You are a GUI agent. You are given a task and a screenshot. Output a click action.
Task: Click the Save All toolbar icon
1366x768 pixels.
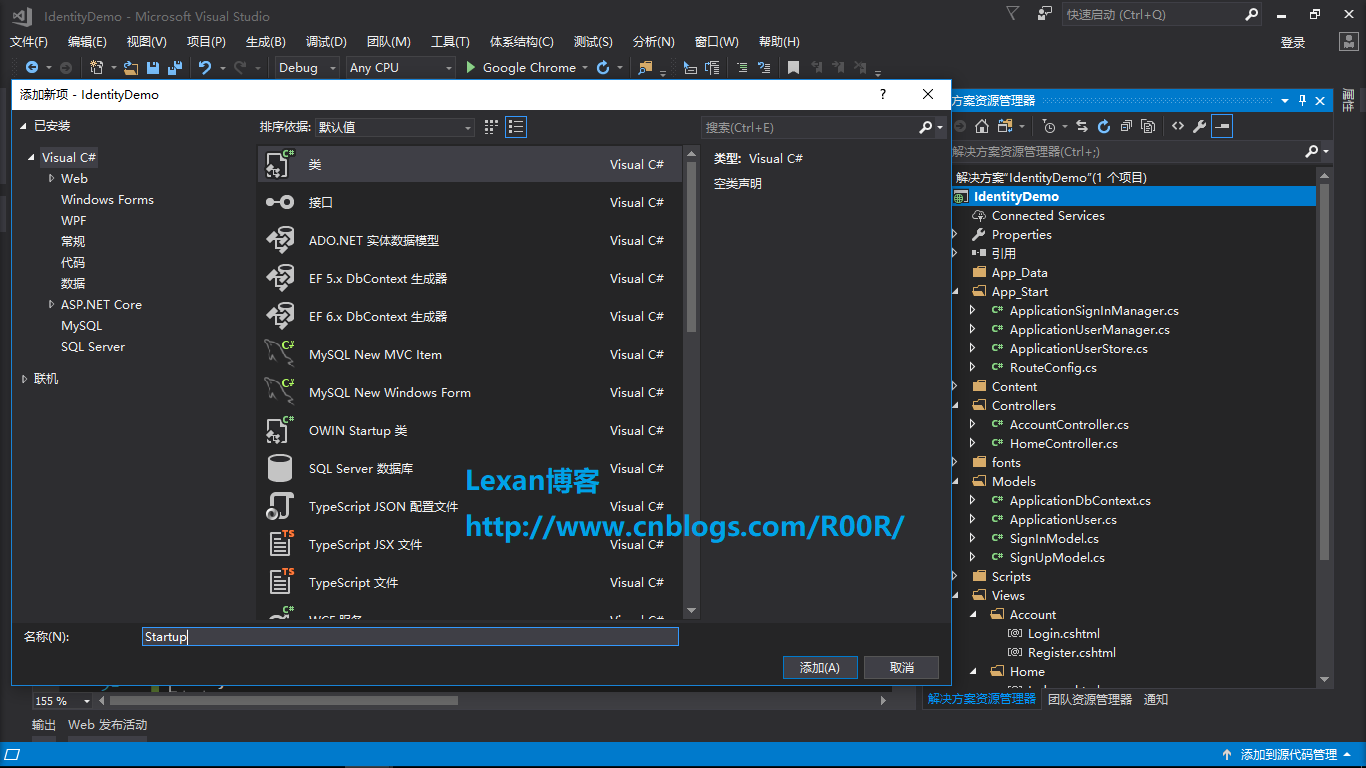tap(174, 67)
